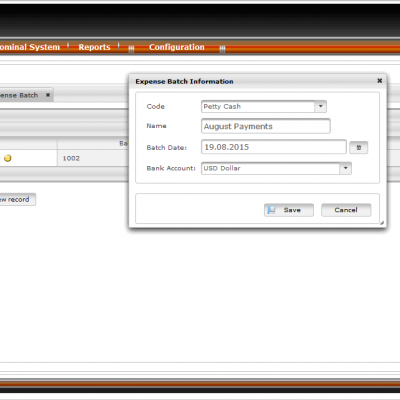The image size is (400, 400).
Task: Add a new record
Action: pos(17,199)
